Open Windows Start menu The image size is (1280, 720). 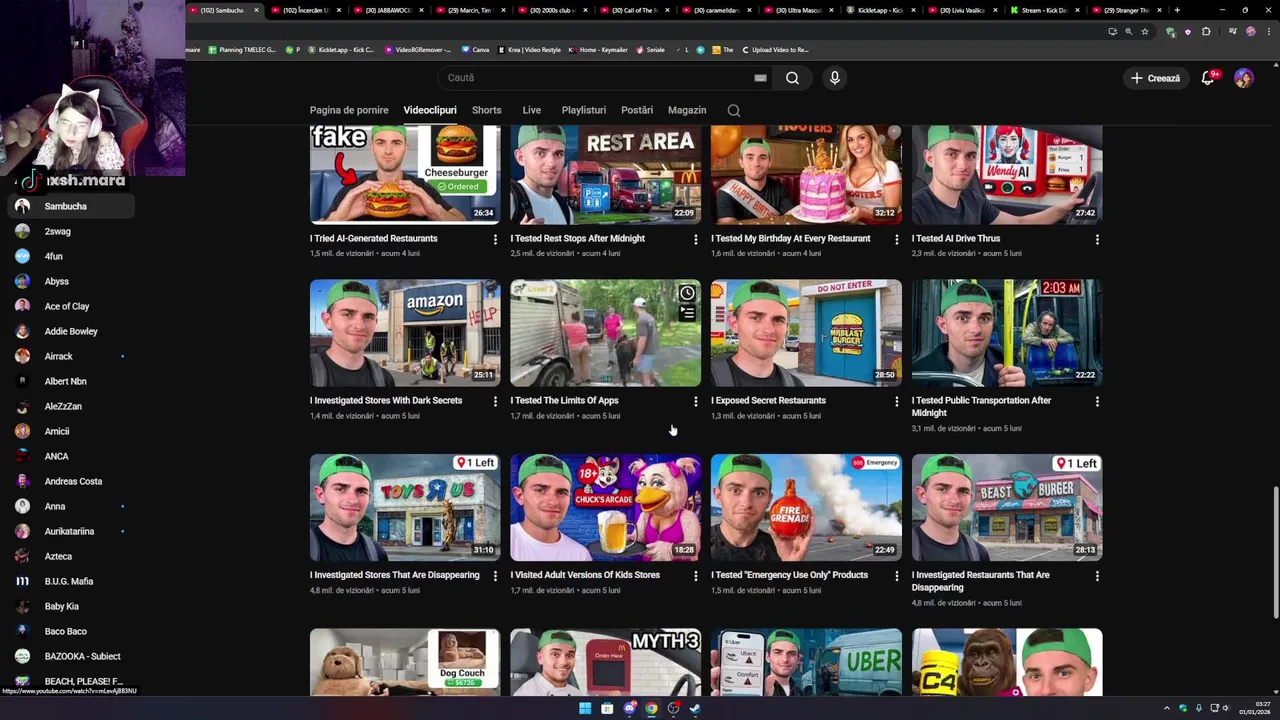point(585,709)
